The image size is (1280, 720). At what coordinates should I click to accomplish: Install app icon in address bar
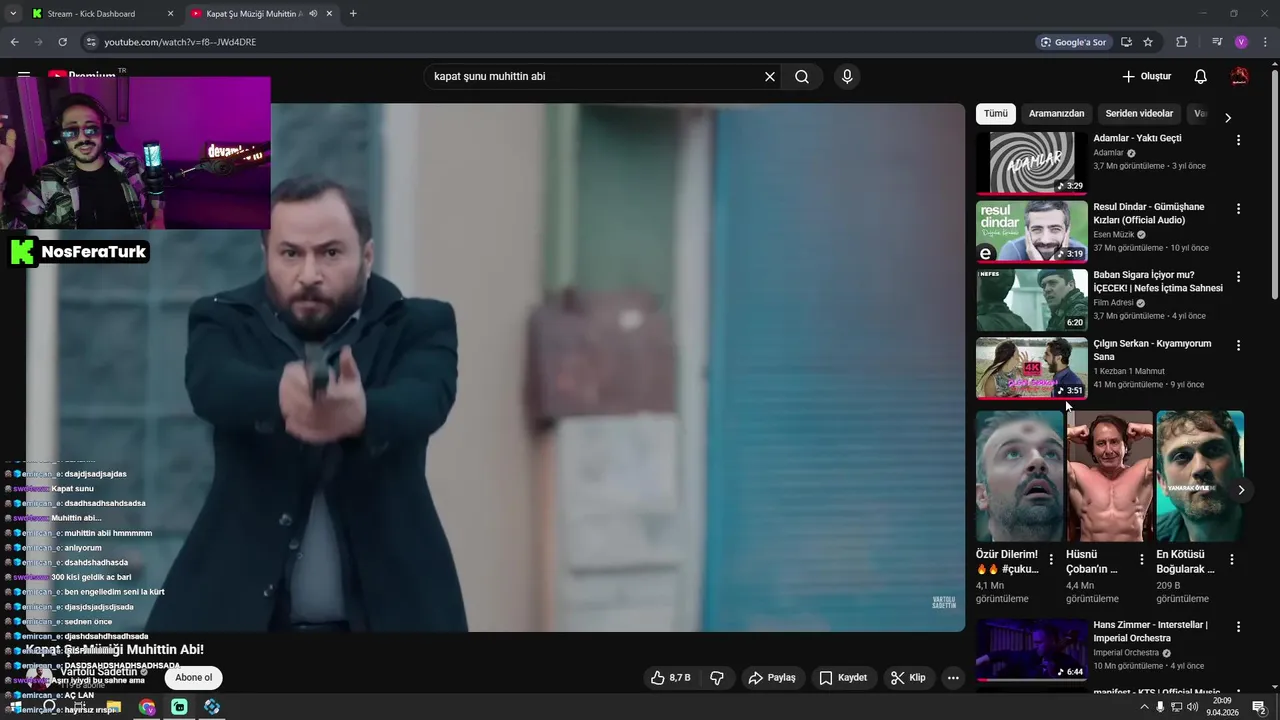coord(1126,42)
